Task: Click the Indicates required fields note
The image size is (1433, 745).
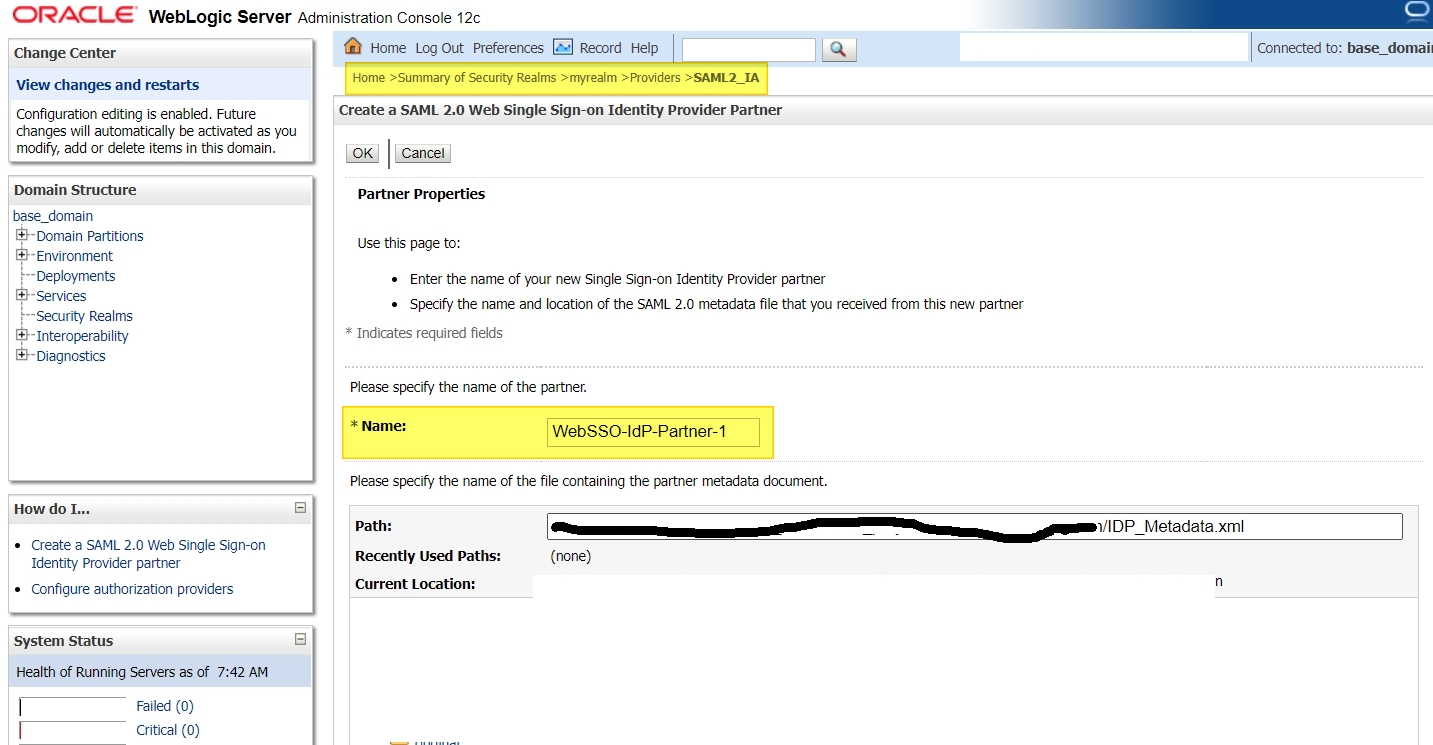Action: click(424, 333)
